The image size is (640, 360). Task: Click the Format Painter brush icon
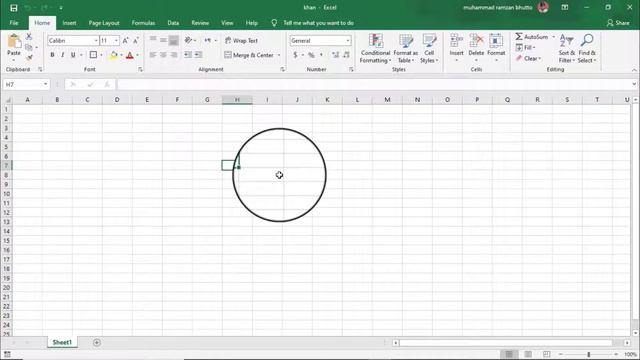29,58
